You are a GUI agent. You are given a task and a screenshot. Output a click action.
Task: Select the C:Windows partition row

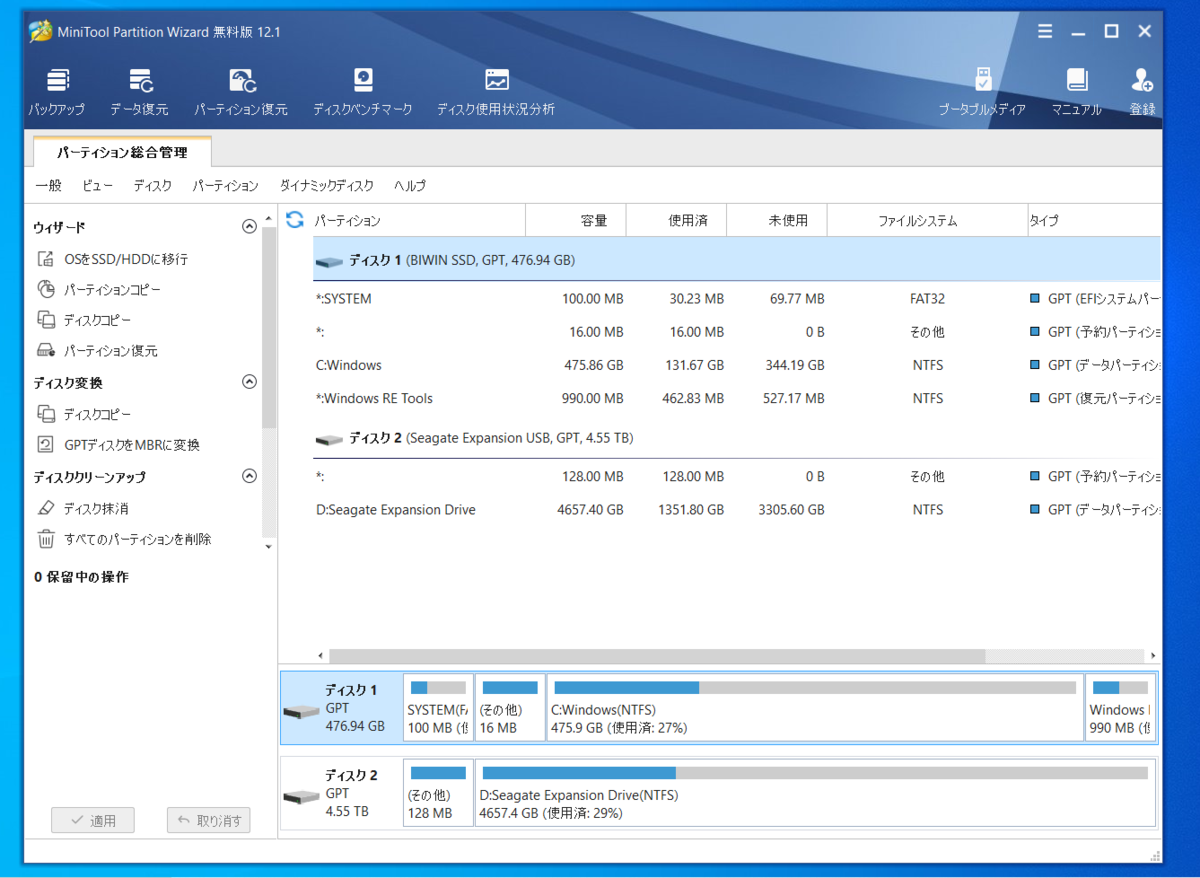point(736,365)
